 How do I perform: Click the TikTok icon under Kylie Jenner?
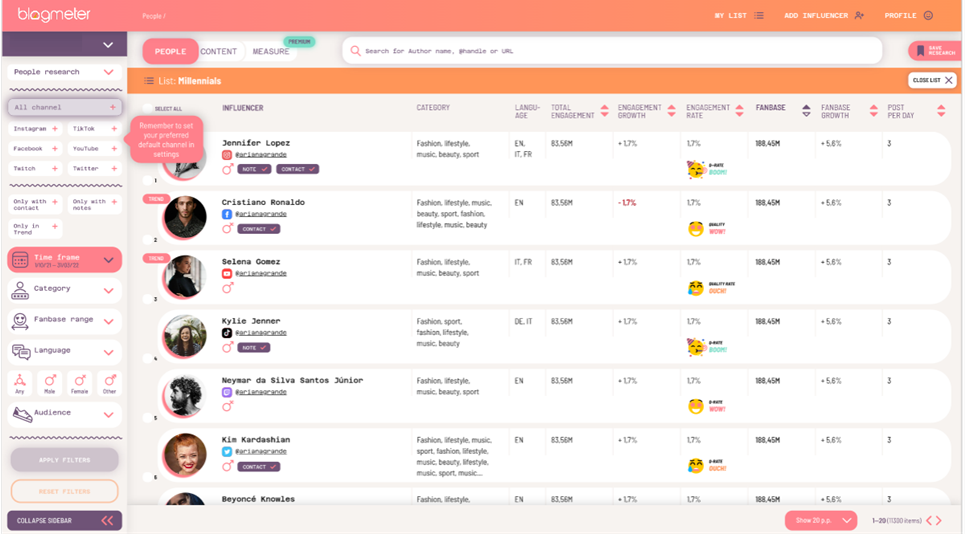226,333
